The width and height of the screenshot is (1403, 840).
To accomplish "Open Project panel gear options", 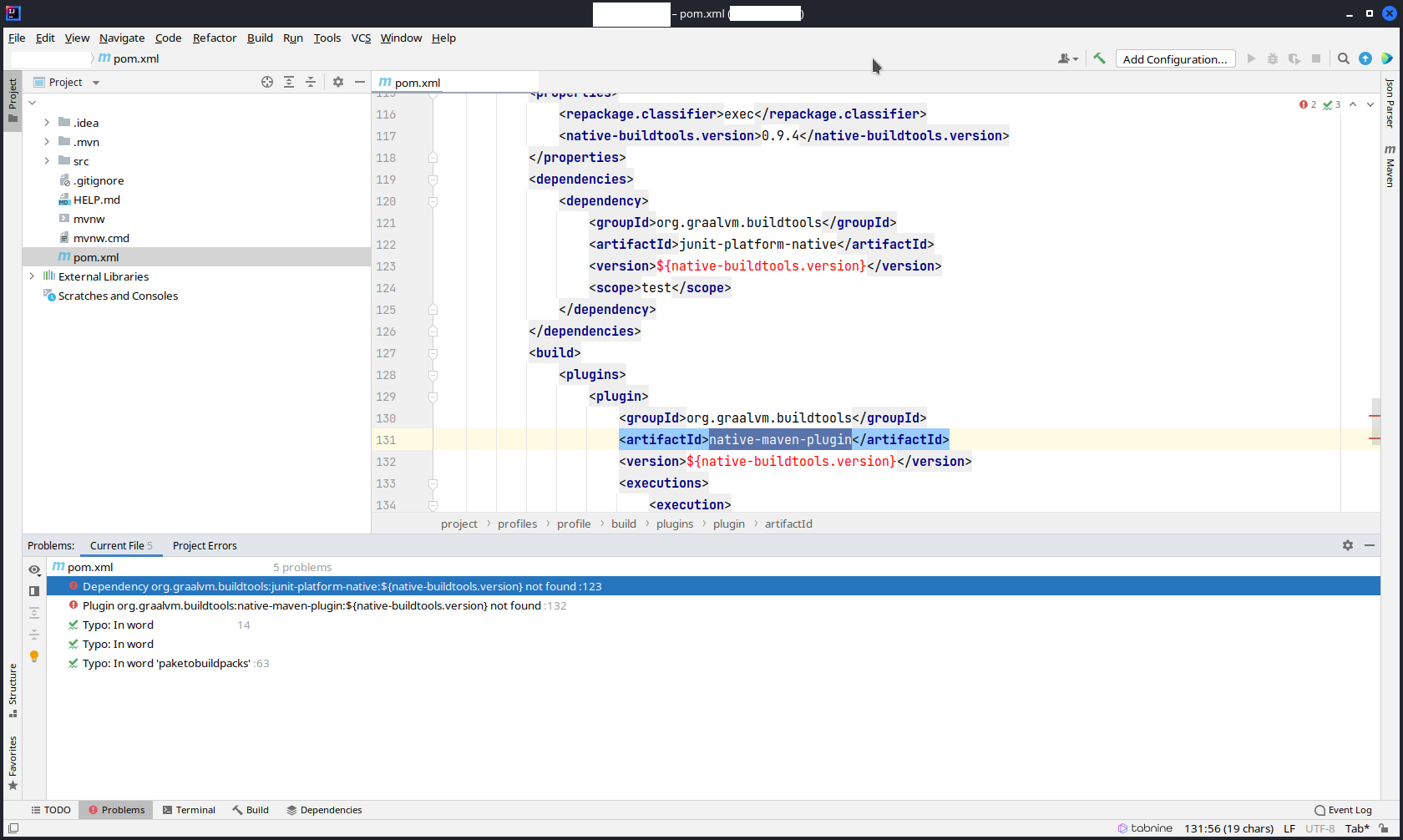I will (x=338, y=82).
